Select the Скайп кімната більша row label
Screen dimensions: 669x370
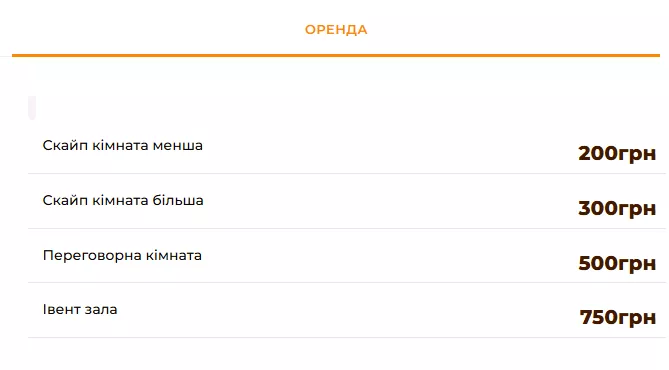pyautogui.click(x=123, y=200)
